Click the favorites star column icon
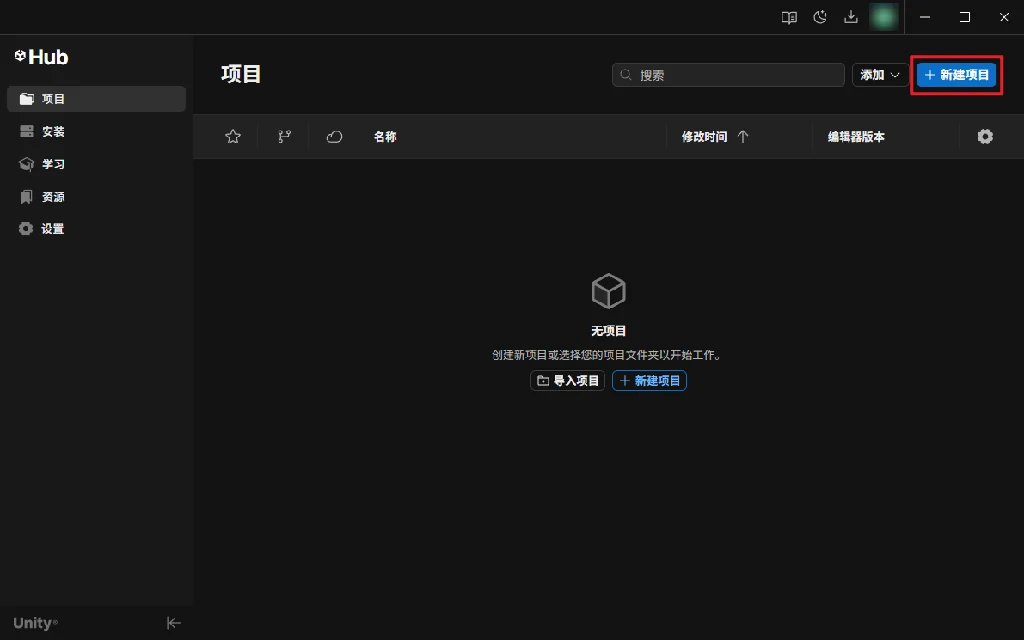Image resolution: width=1024 pixels, height=640 pixels. pos(233,137)
